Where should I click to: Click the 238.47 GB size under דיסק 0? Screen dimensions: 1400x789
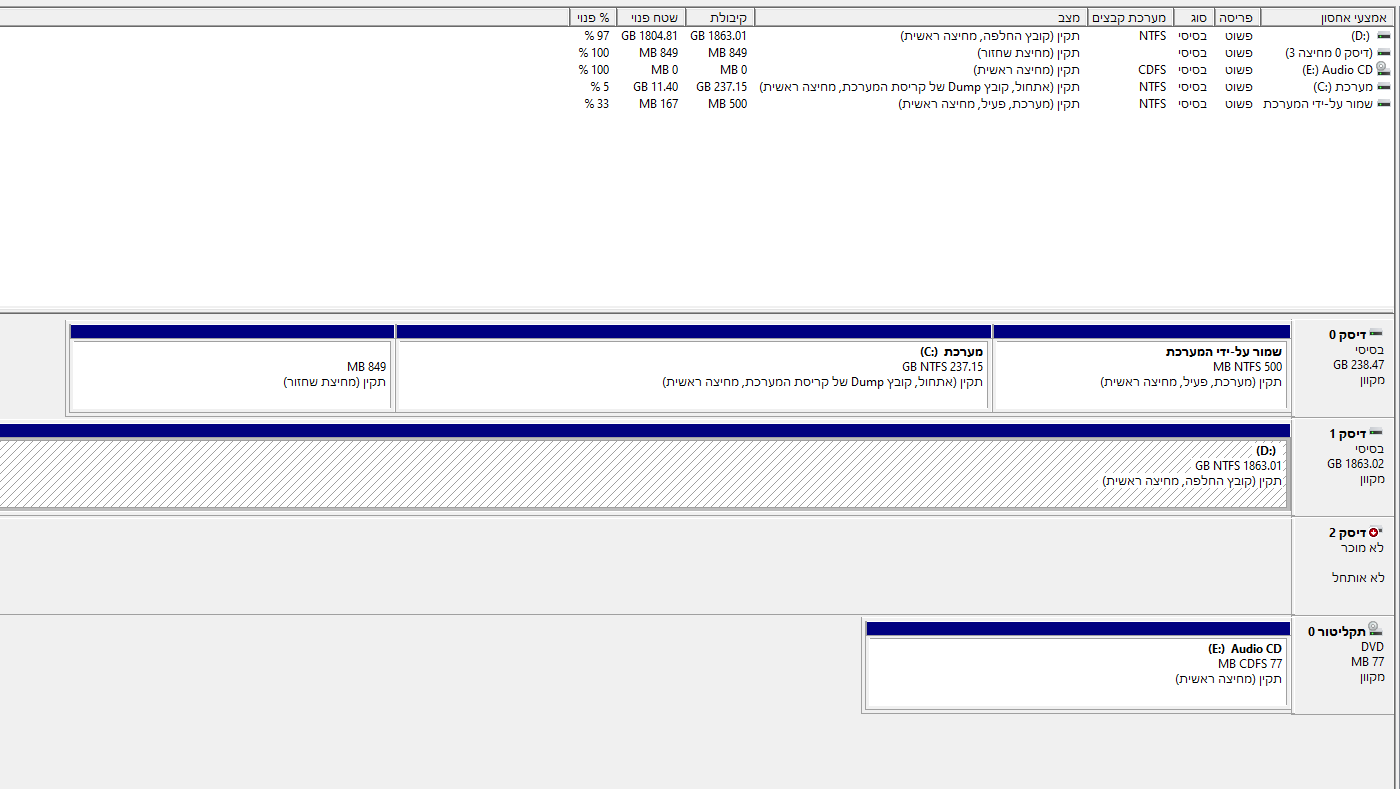point(1359,365)
